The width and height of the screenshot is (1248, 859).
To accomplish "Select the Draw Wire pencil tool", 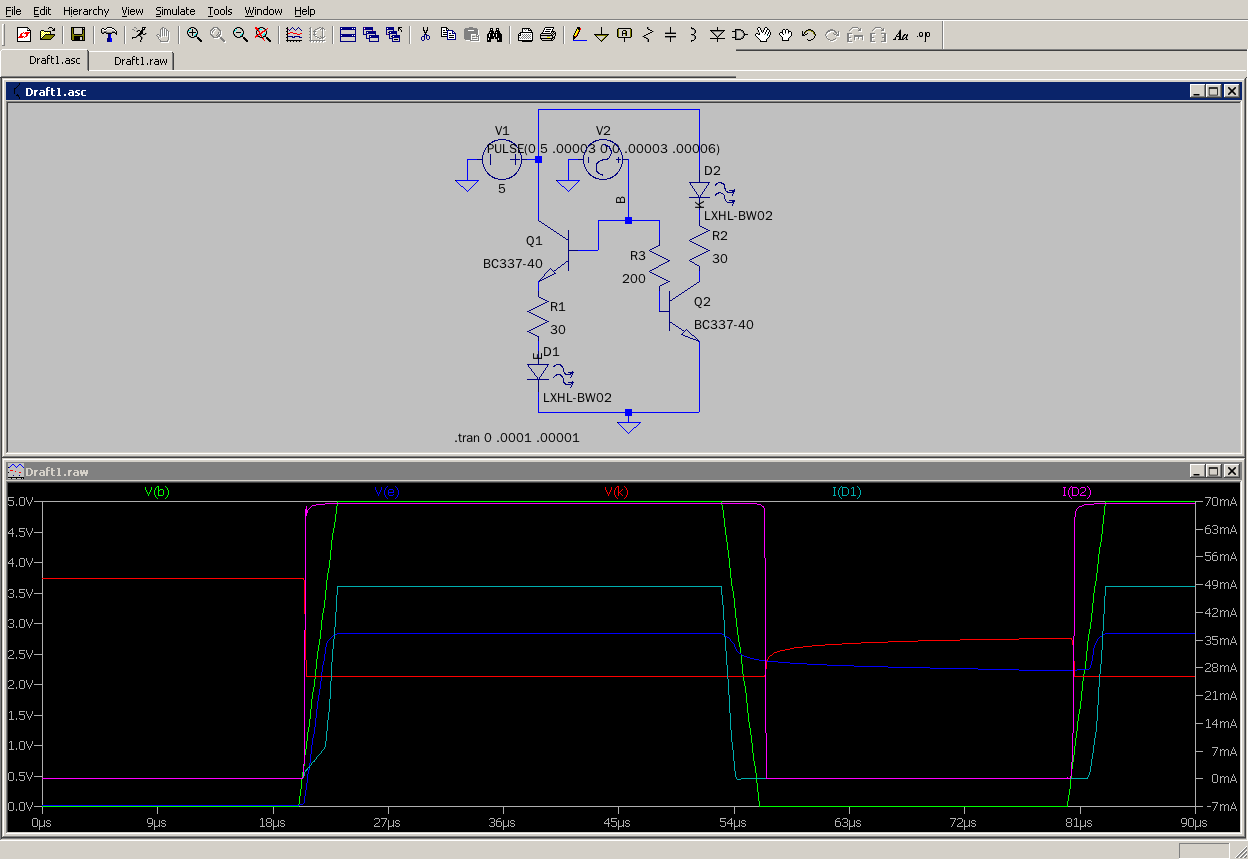I will click(579, 35).
